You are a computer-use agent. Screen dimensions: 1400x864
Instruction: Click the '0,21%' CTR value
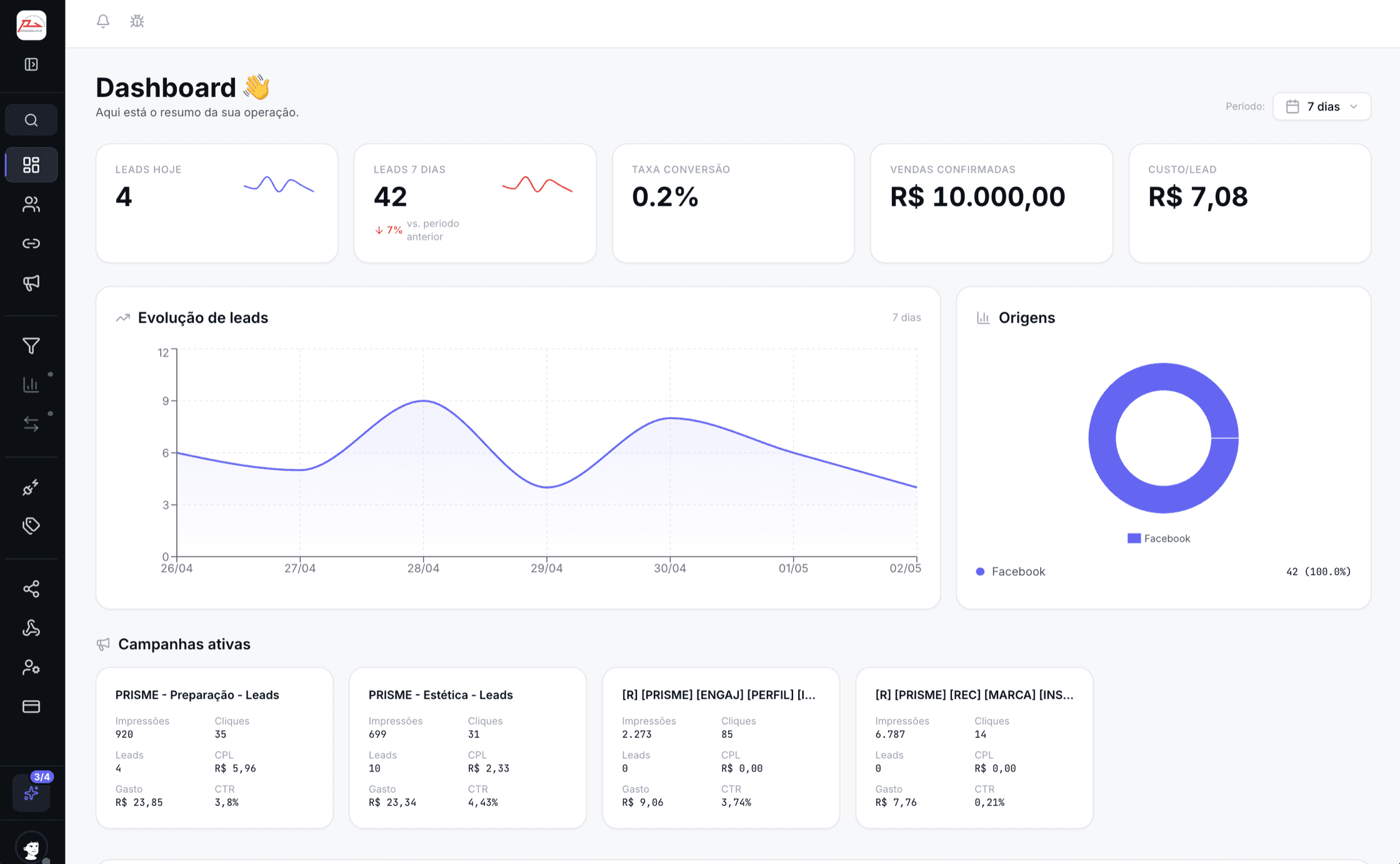click(989, 802)
